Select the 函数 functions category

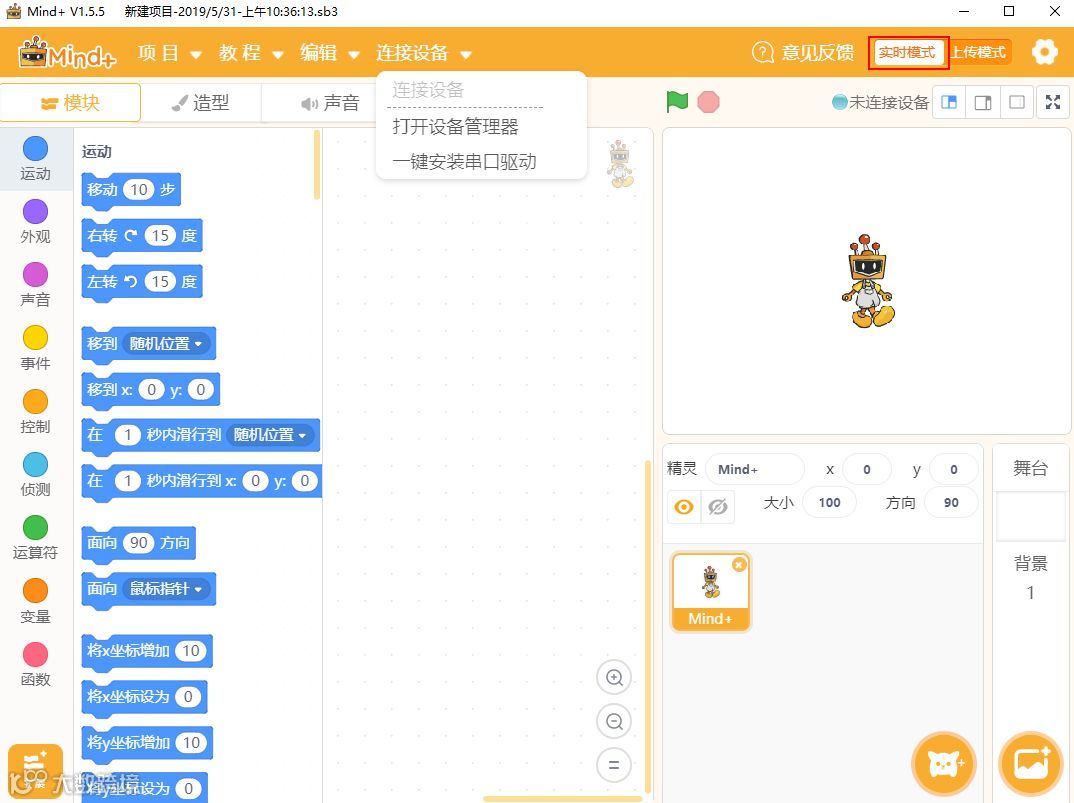[x=35, y=665]
